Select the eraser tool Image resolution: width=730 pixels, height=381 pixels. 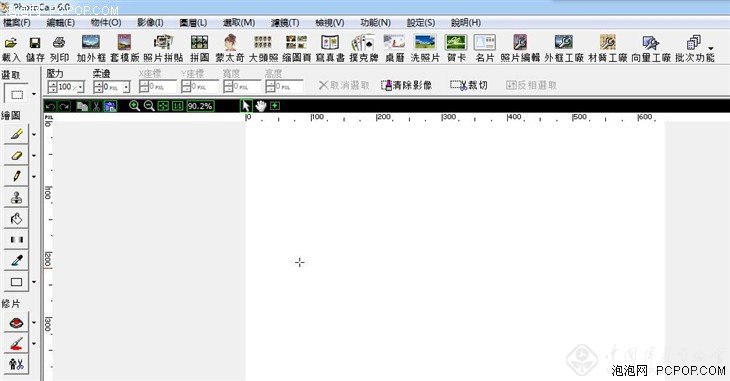point(16,155)
